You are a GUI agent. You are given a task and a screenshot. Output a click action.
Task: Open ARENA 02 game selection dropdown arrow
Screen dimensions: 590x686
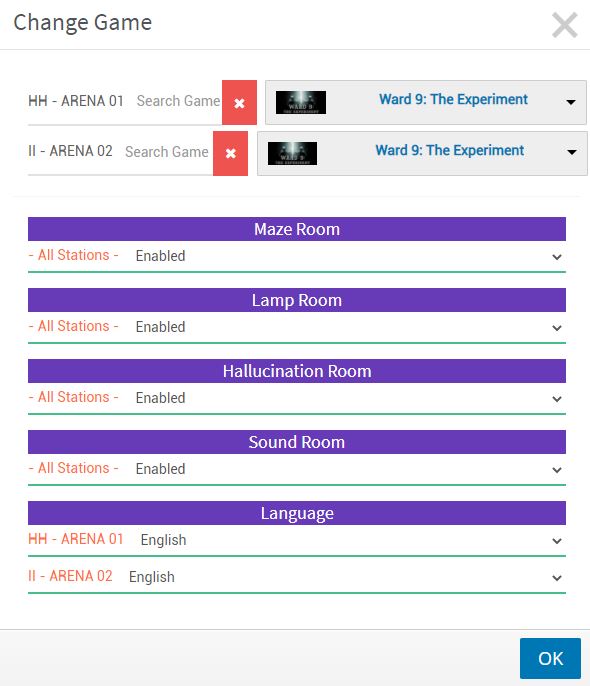(572, 152)
